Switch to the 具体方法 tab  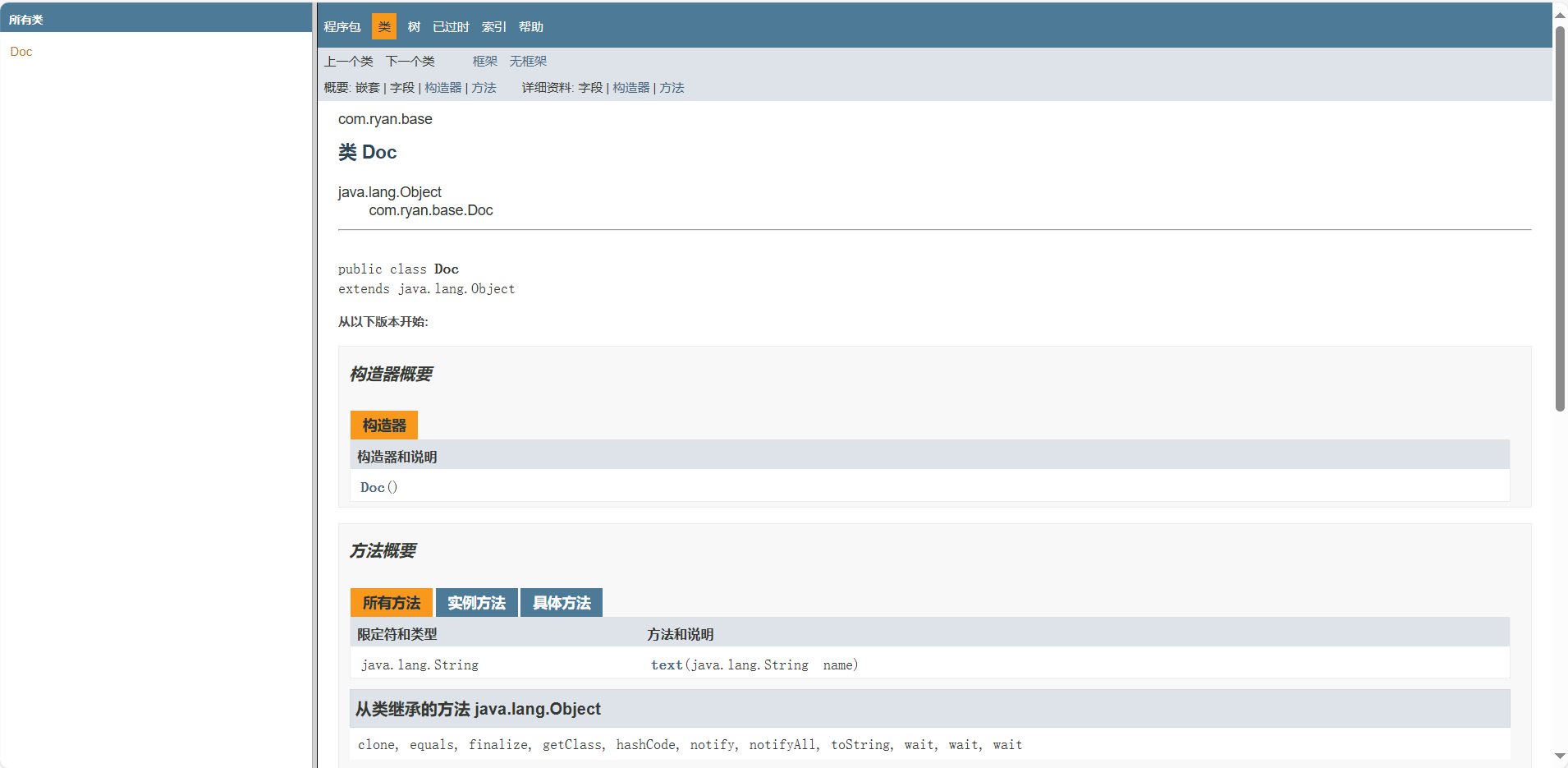click(562, 603)
